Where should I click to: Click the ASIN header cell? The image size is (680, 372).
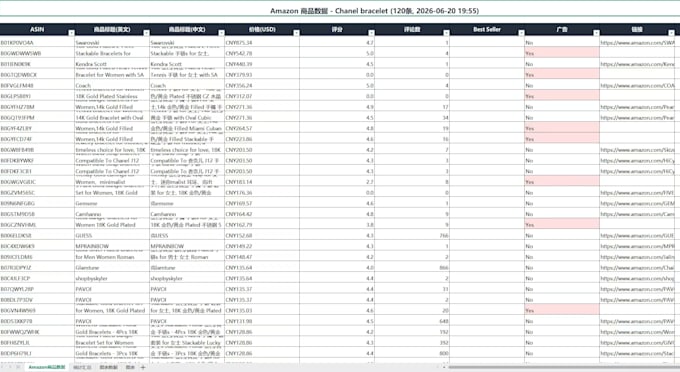(x=37, y=29)
